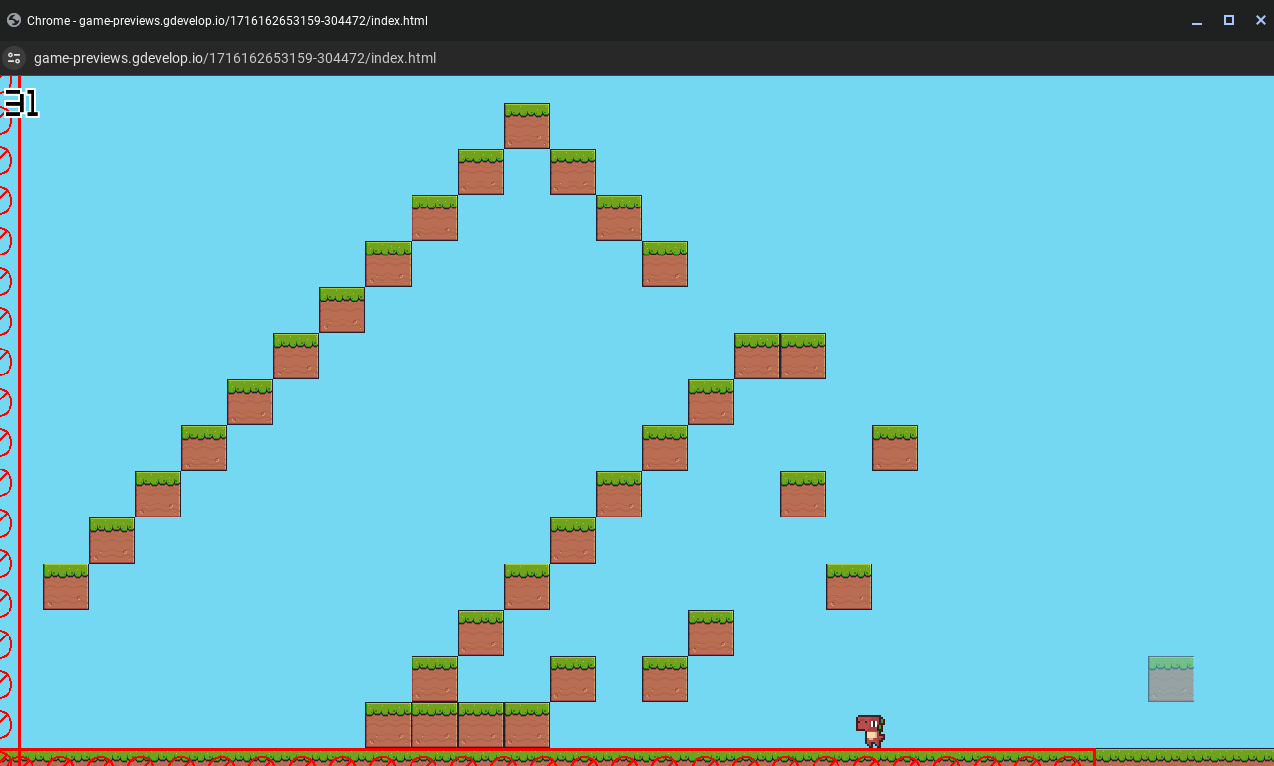The height and width of the screenshot is (766, 1274).
Task: Click the topmost grass block at pyramid peak
Action: 526,126
